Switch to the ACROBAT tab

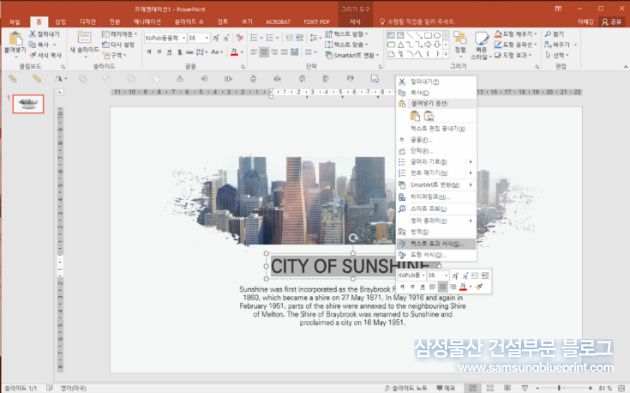click(x=278, y=22)
